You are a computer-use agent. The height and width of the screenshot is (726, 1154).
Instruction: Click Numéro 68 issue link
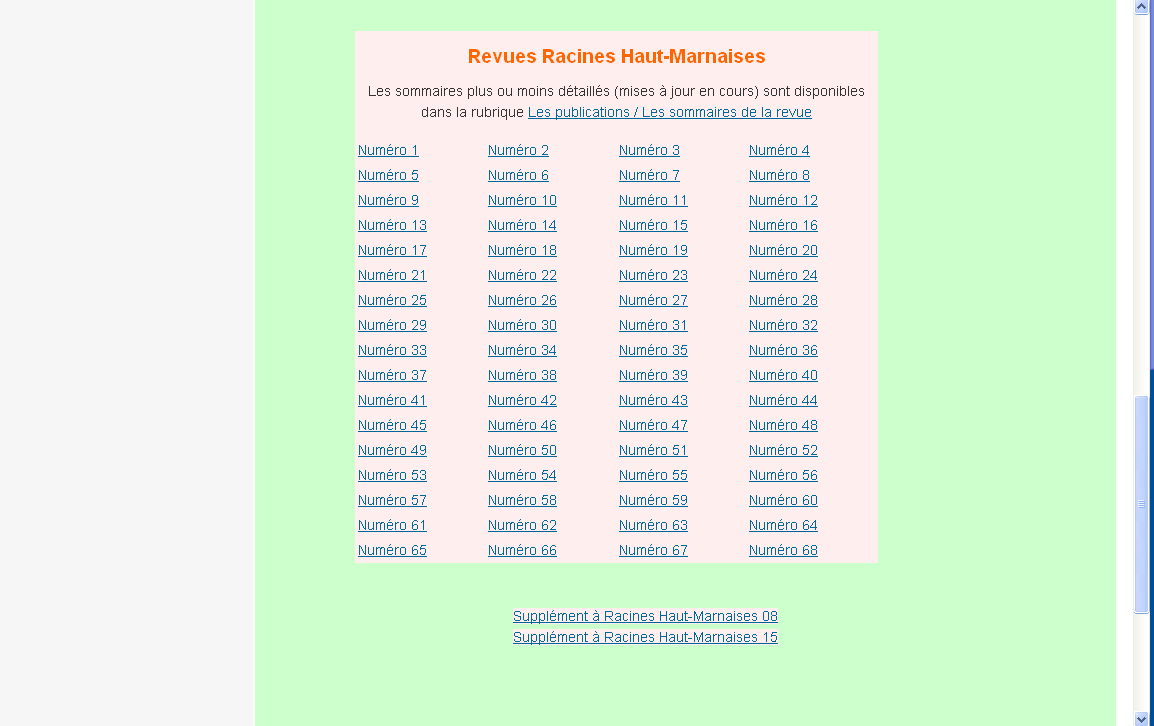coord(783,550)
